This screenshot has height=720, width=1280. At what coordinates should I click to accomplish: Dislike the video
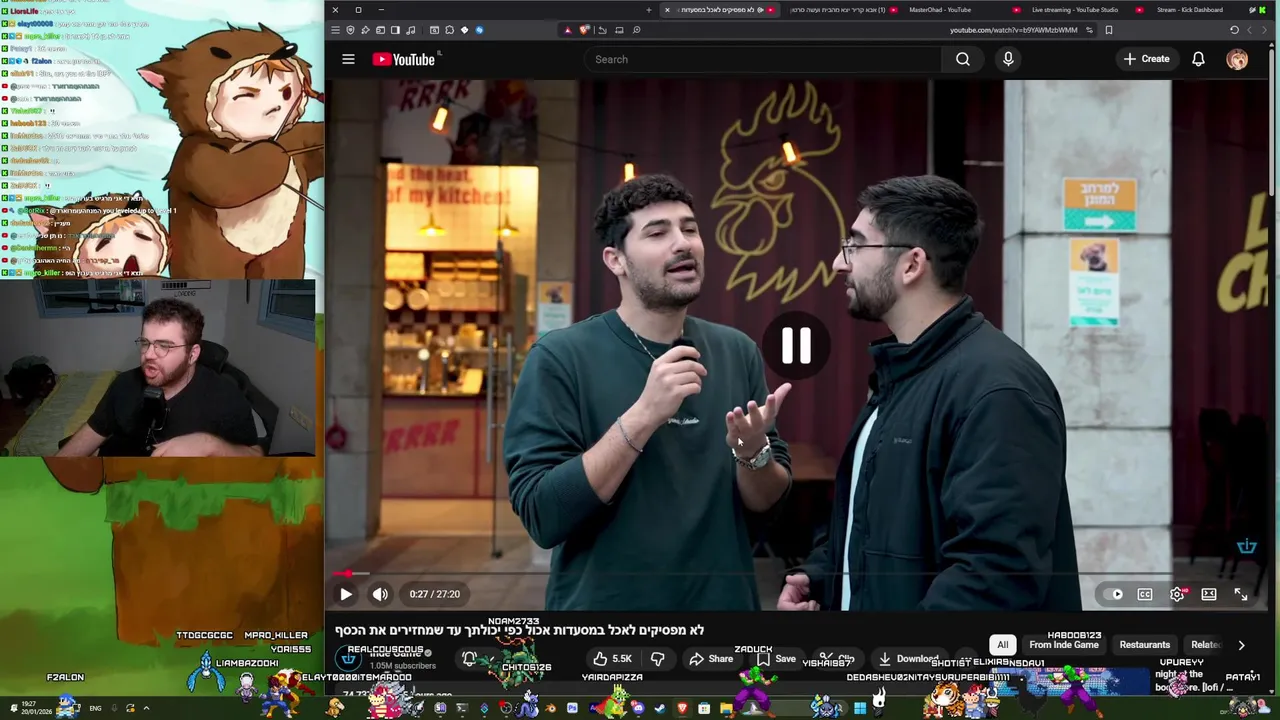tap(658, 659)
